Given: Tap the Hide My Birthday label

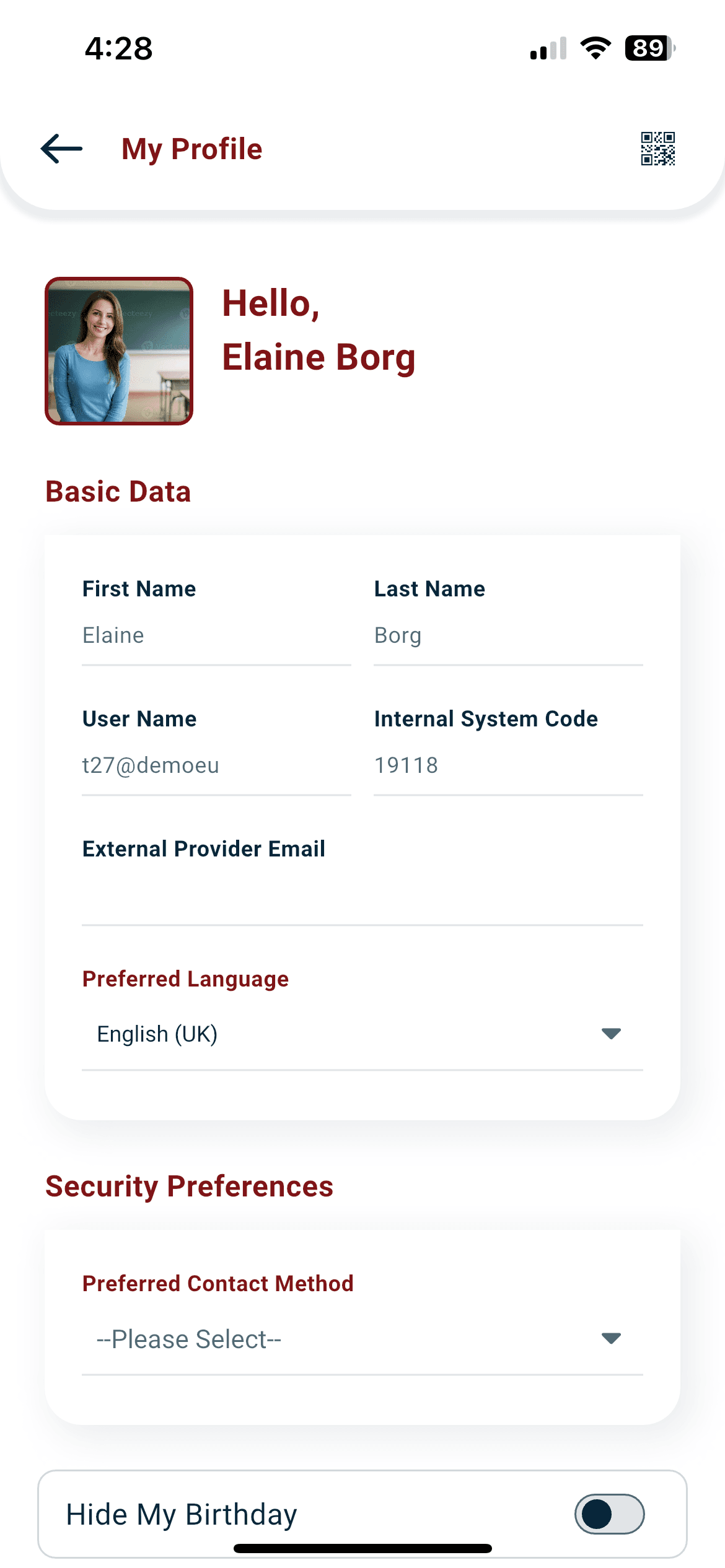Looking at the screenshot, I should [x=182, y=1515].
